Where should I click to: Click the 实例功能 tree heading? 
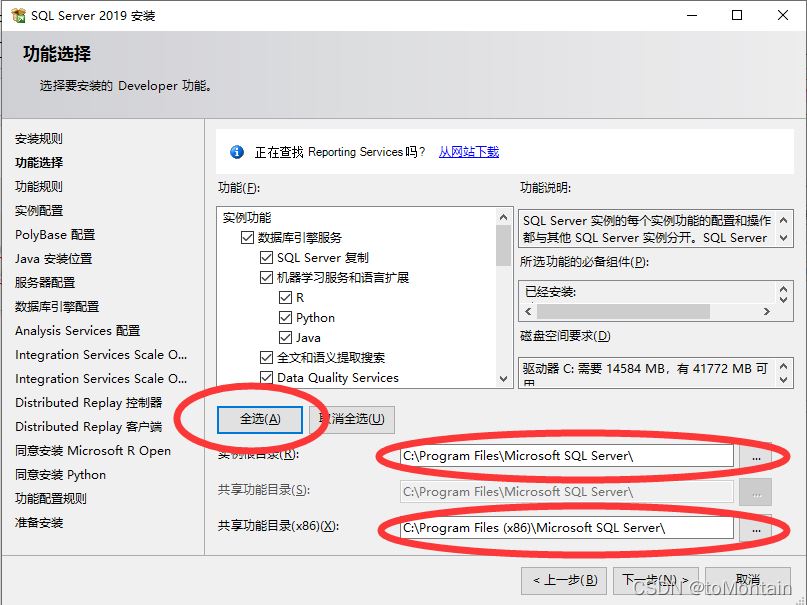point(247,218)
